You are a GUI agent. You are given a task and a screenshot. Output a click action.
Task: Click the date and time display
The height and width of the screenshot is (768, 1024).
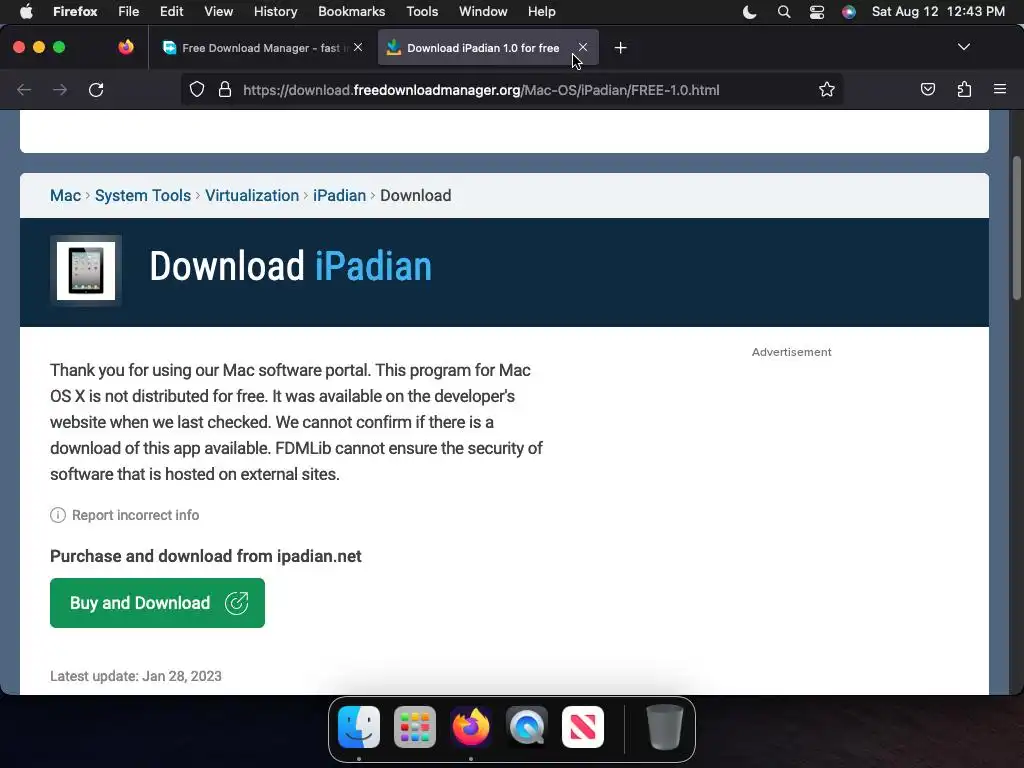pyautogui.click(x=938, y=12)
